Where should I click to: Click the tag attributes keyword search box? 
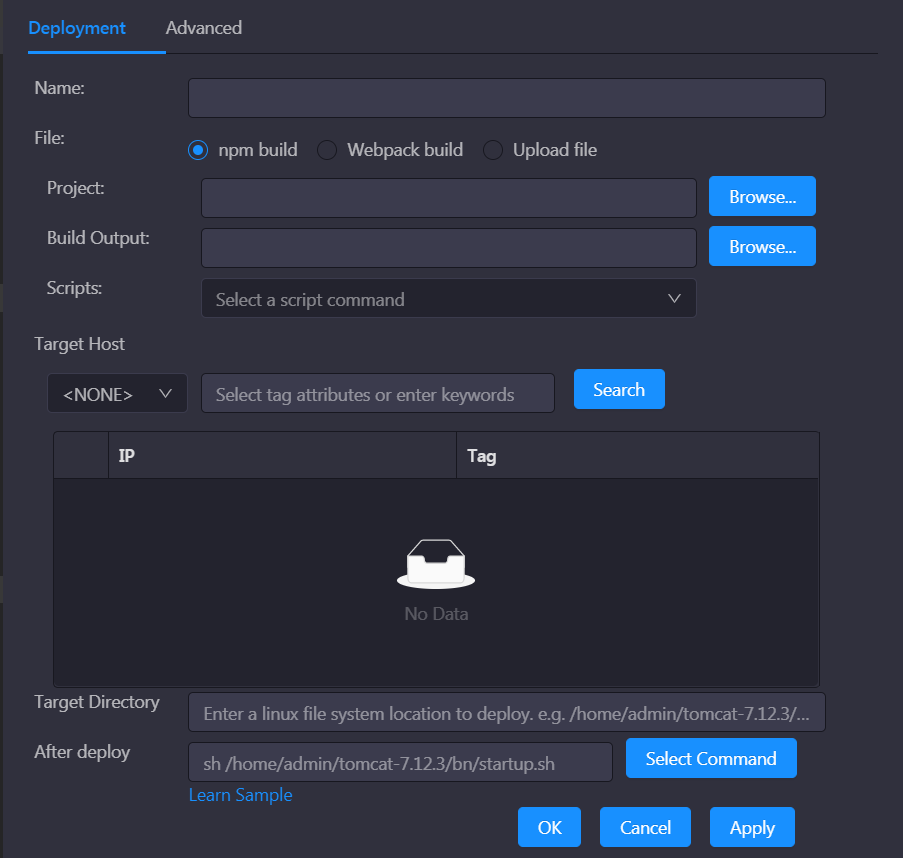coord(378,394)
